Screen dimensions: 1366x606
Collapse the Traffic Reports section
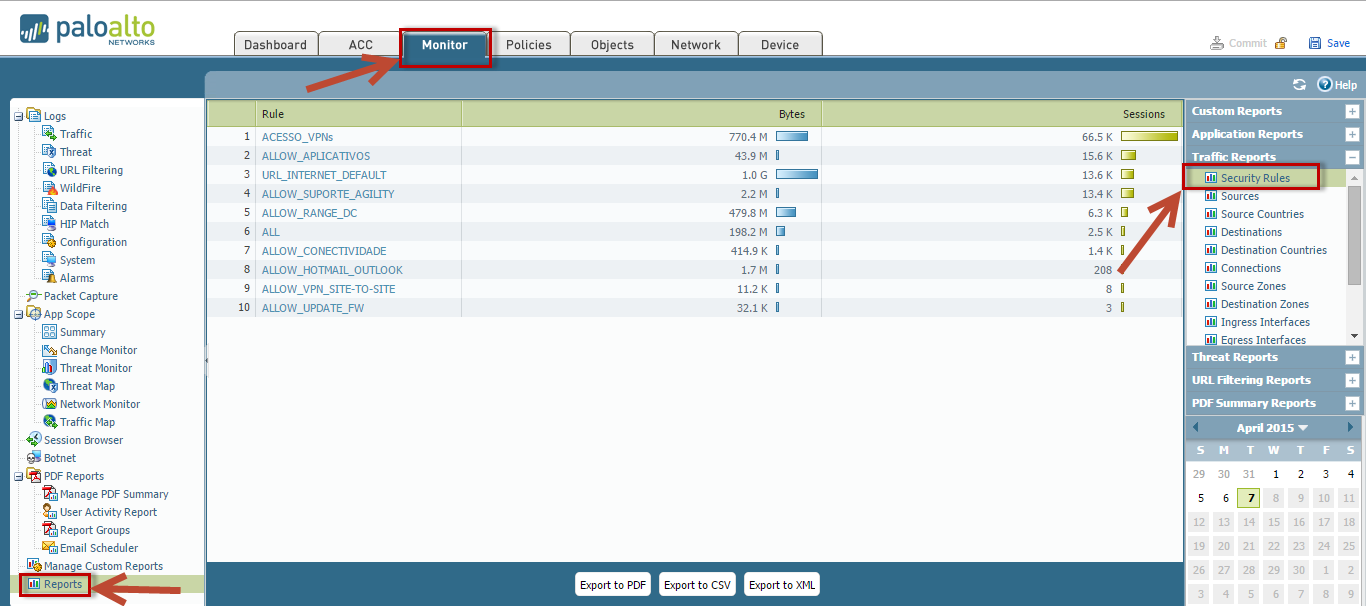(x=1352, y=157)
